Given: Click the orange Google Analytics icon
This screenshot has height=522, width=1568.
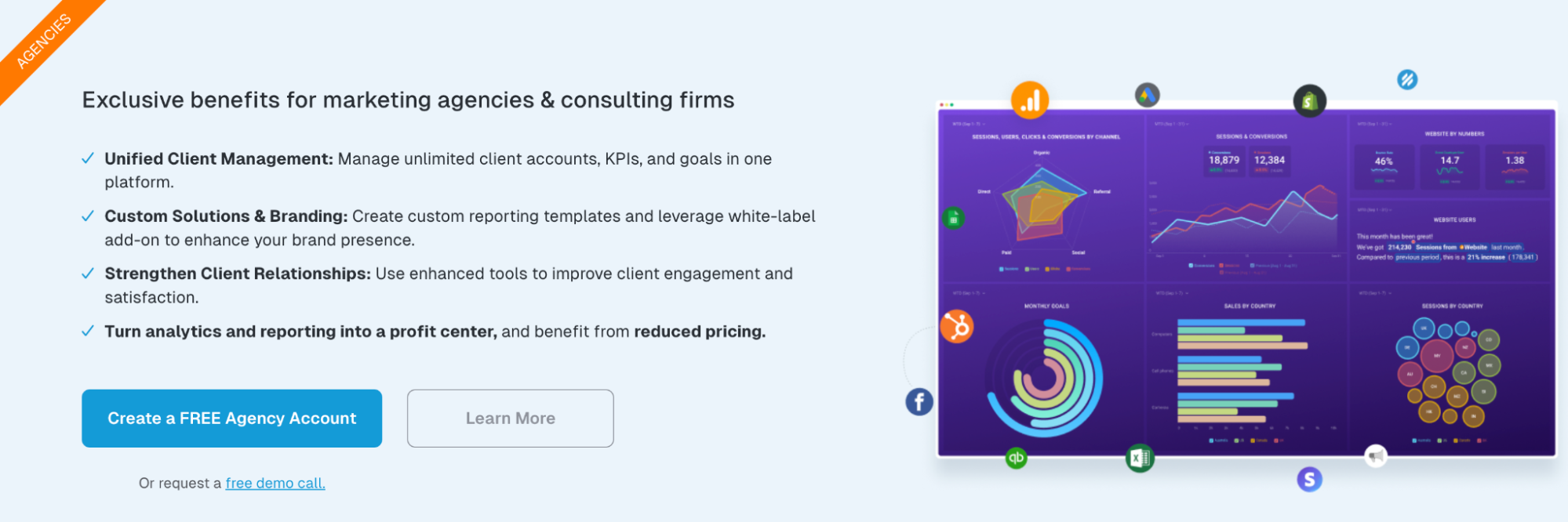Looking at the screenshot, I should click(x=1030, y=100).
